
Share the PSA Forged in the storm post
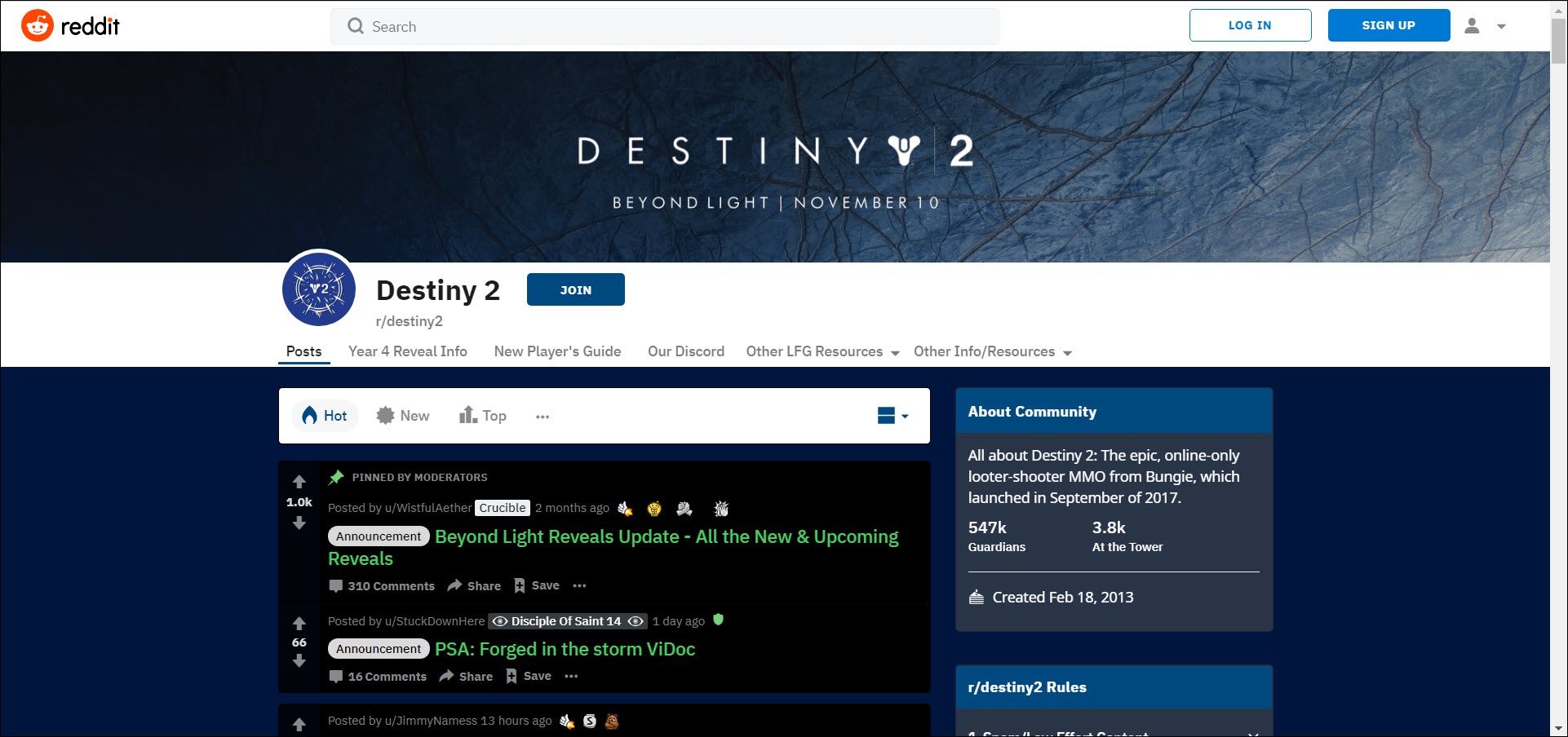(x=466, y=676)
